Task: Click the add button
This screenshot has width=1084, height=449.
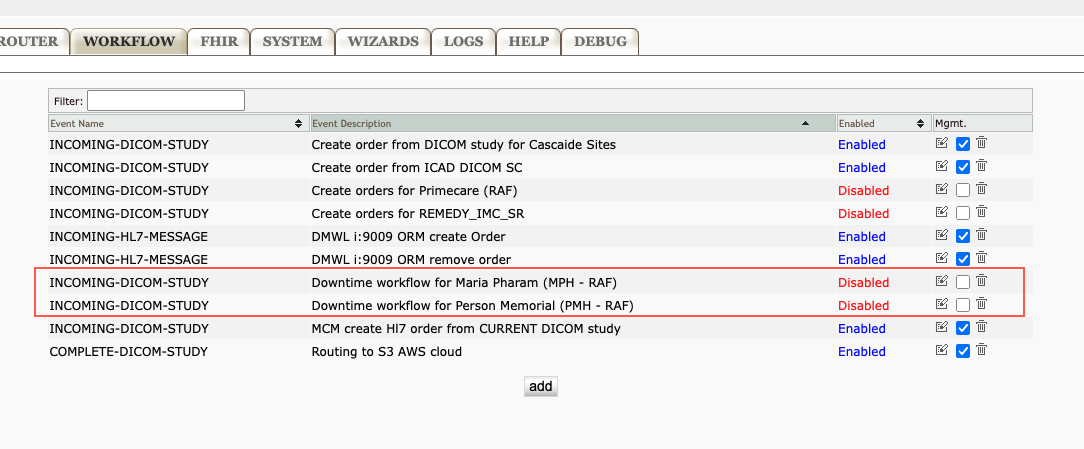Action: [x=540, y=387]
